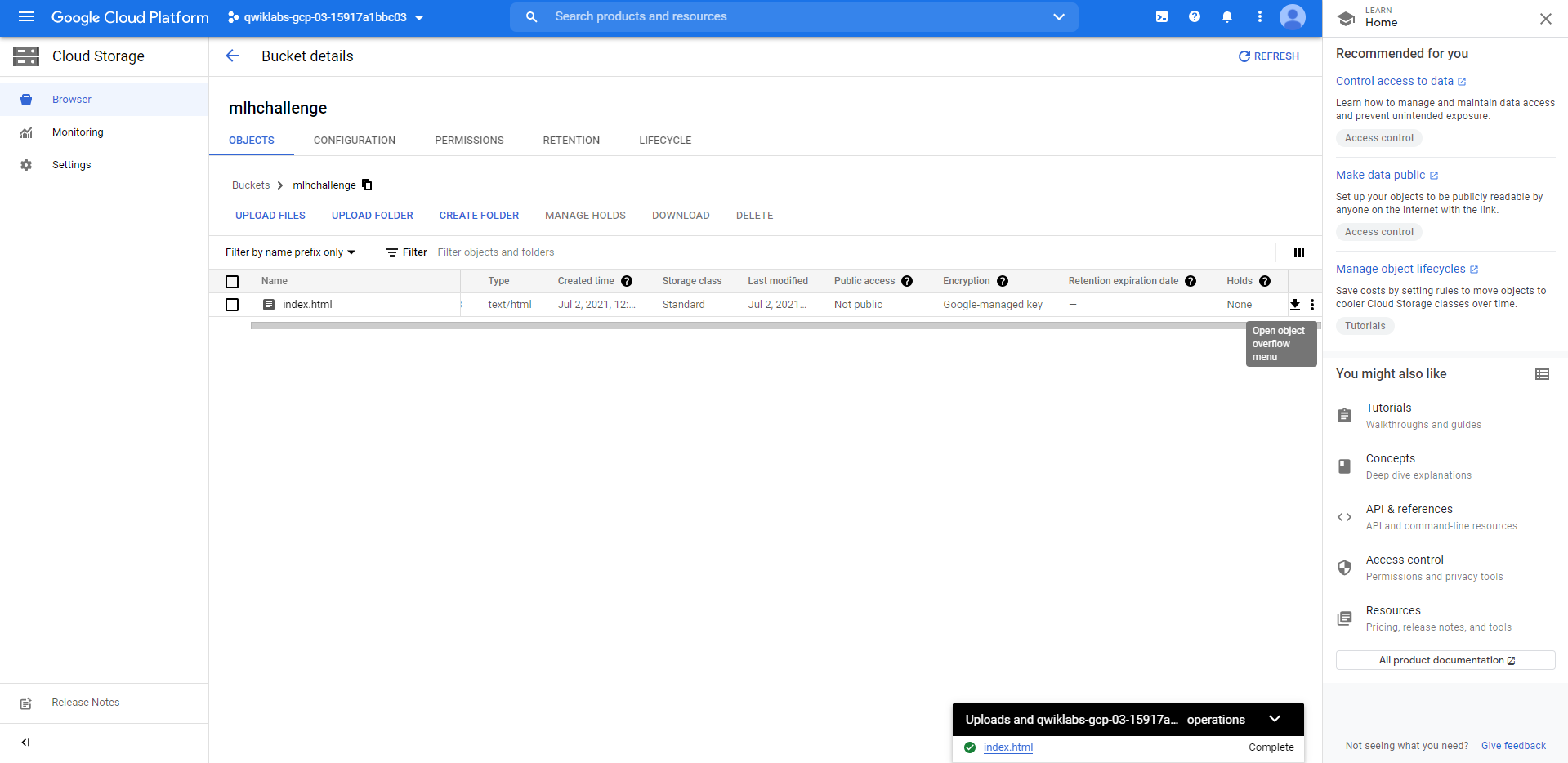Screen dimensions: 1568x763
Task: Expand the search bar dropdown arrow
Action: pyautogui.click(x=1059, y=16)
